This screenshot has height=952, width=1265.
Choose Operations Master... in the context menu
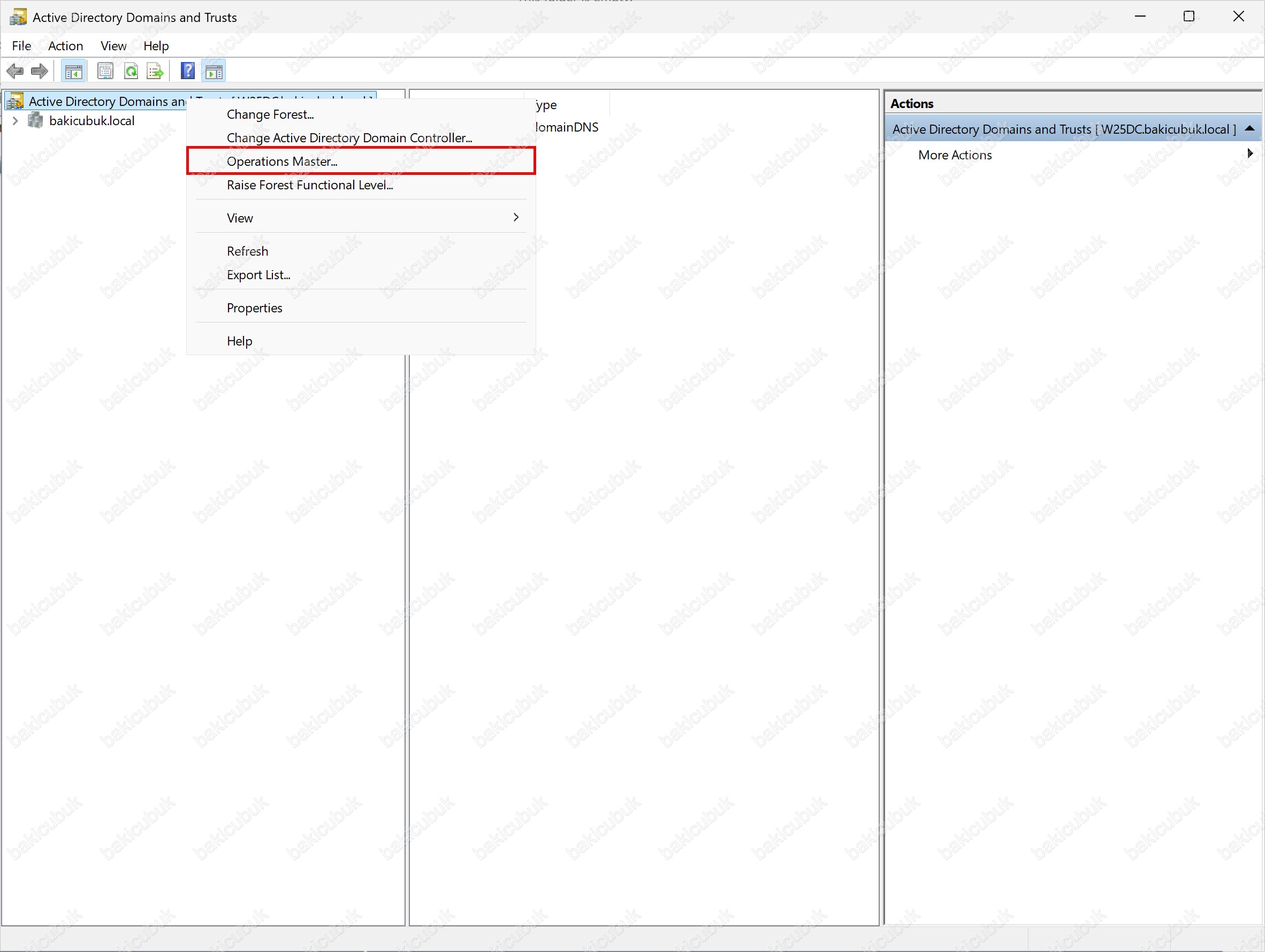(x=361, y=161)
